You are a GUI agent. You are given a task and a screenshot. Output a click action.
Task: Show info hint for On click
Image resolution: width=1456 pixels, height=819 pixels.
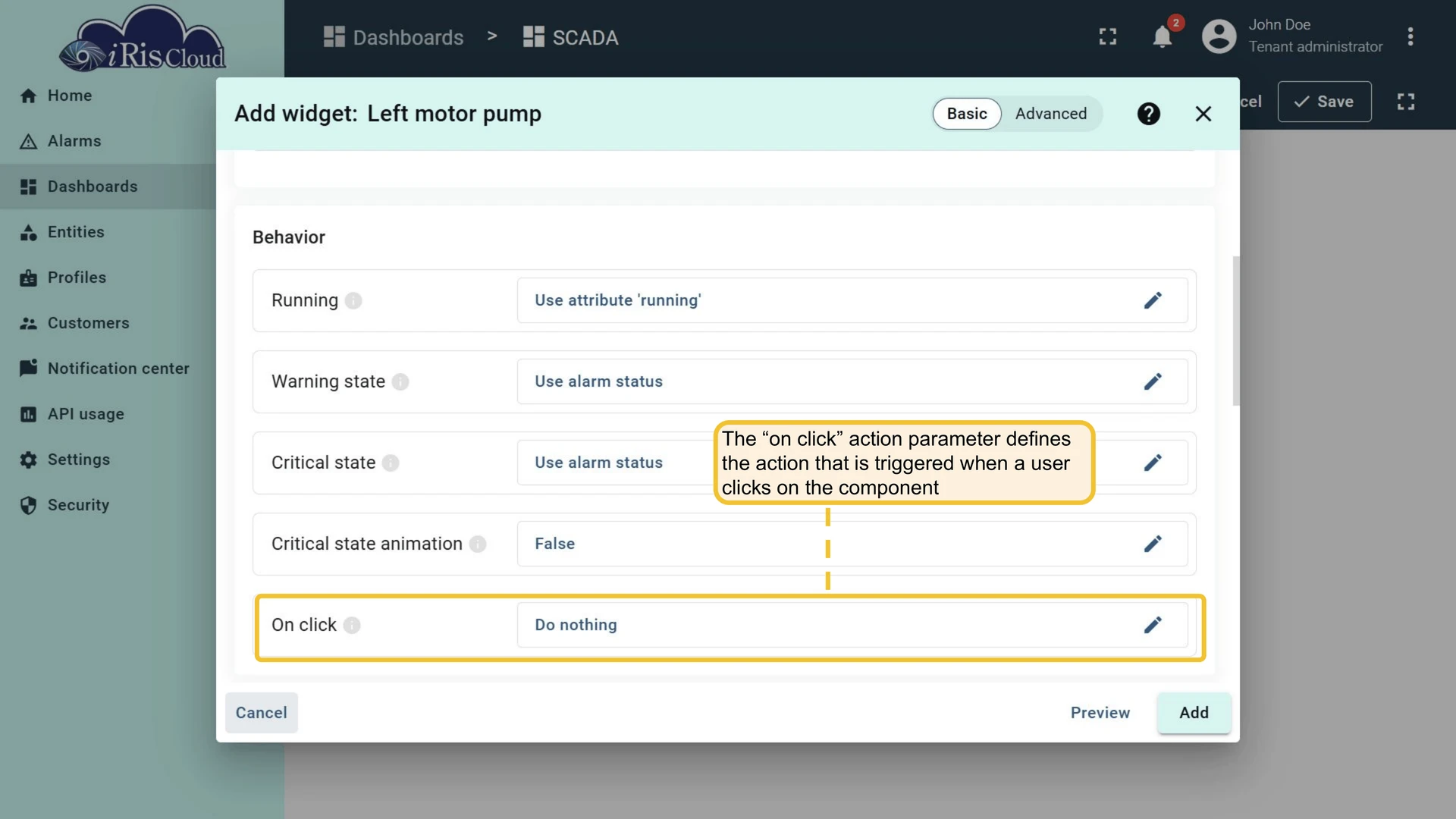352,625
